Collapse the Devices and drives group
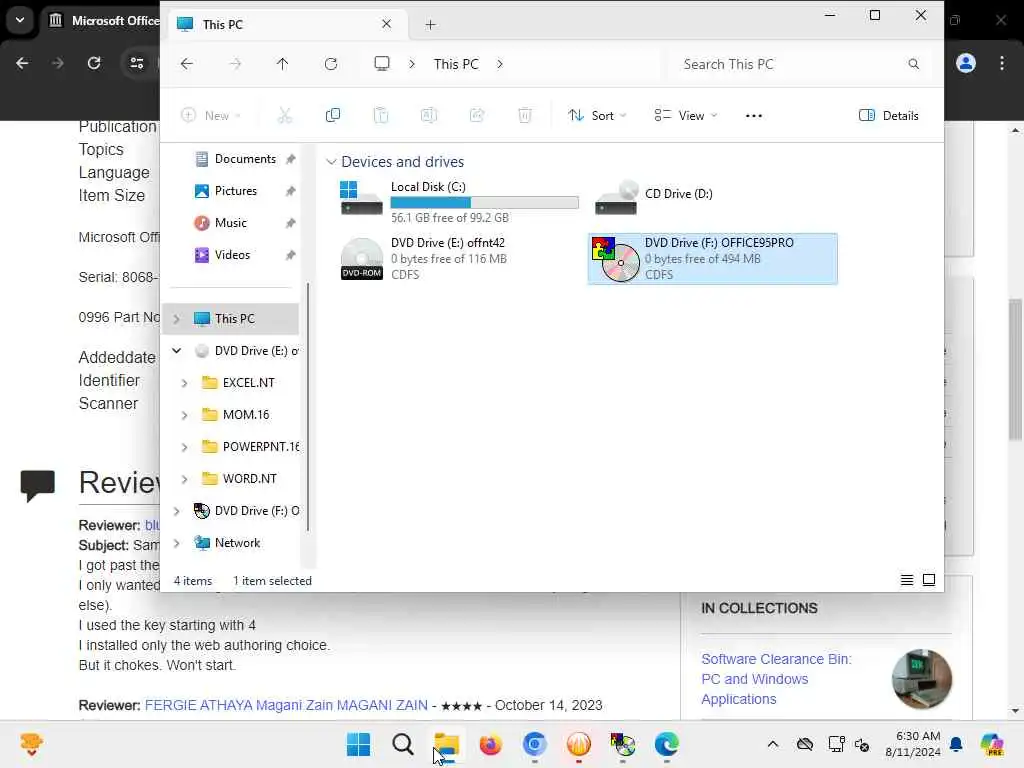Viewport: 1024px width, 768px height. [x=331, y=162]
